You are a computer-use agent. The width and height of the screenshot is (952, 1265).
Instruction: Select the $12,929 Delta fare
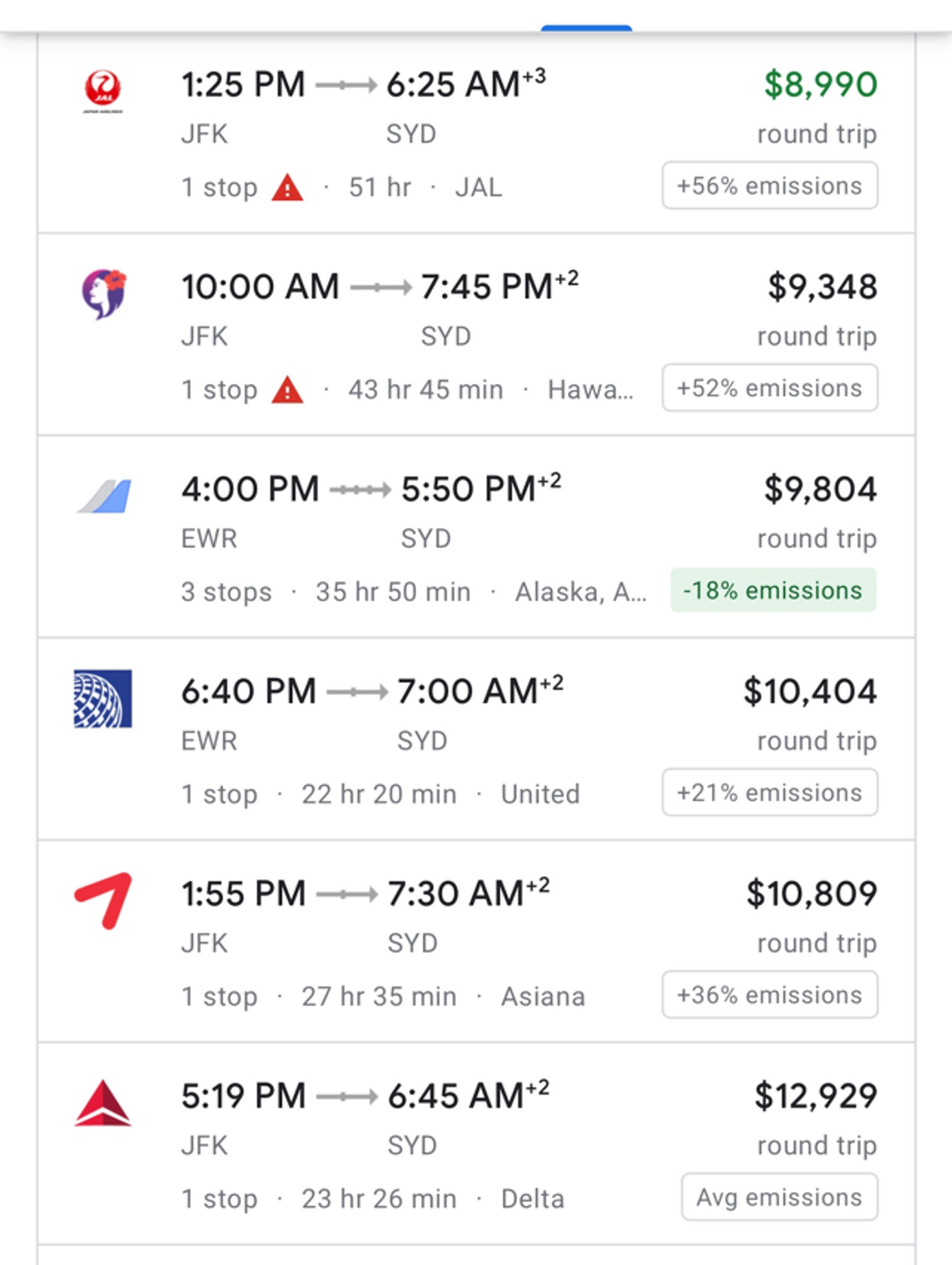tap(815, 1096)
